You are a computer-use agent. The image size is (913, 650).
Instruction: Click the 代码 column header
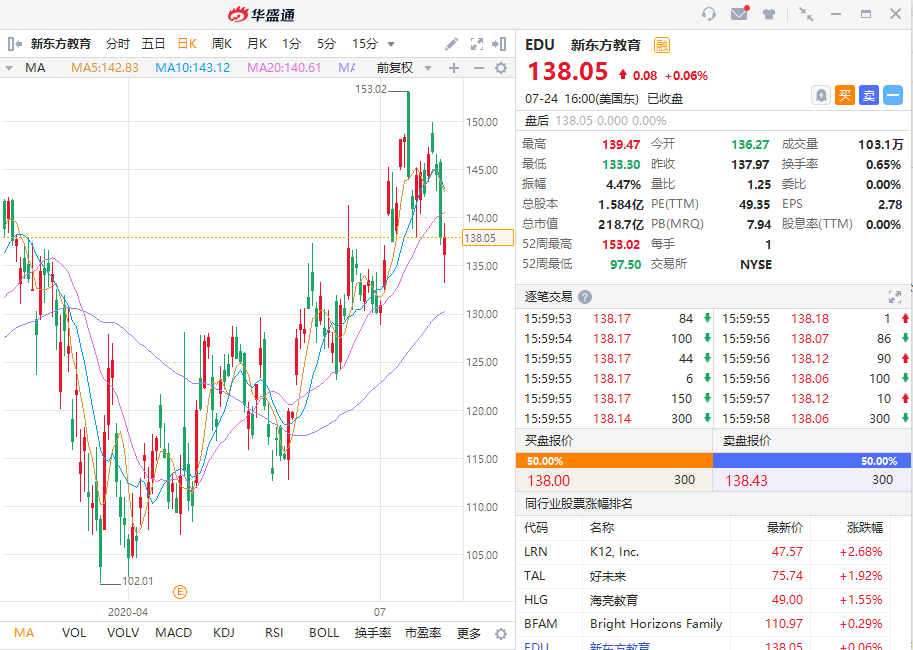[536, 528]
